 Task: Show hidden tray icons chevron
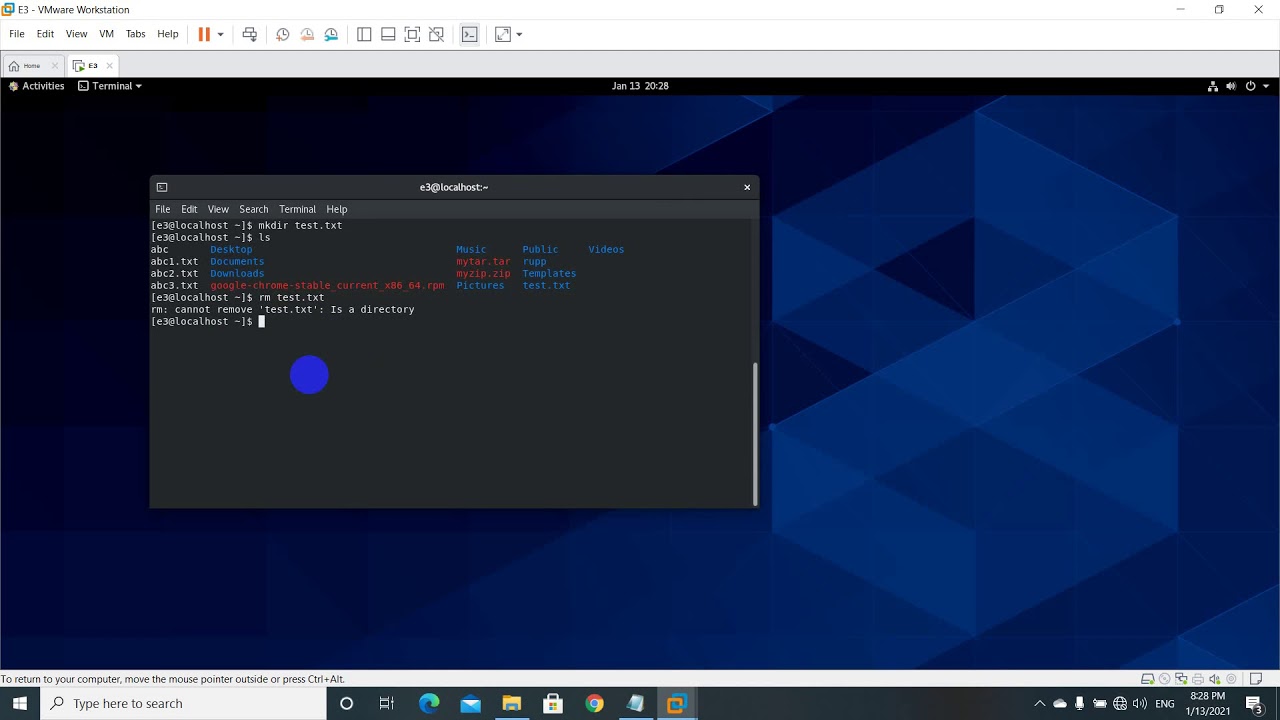pos(1040,703)
